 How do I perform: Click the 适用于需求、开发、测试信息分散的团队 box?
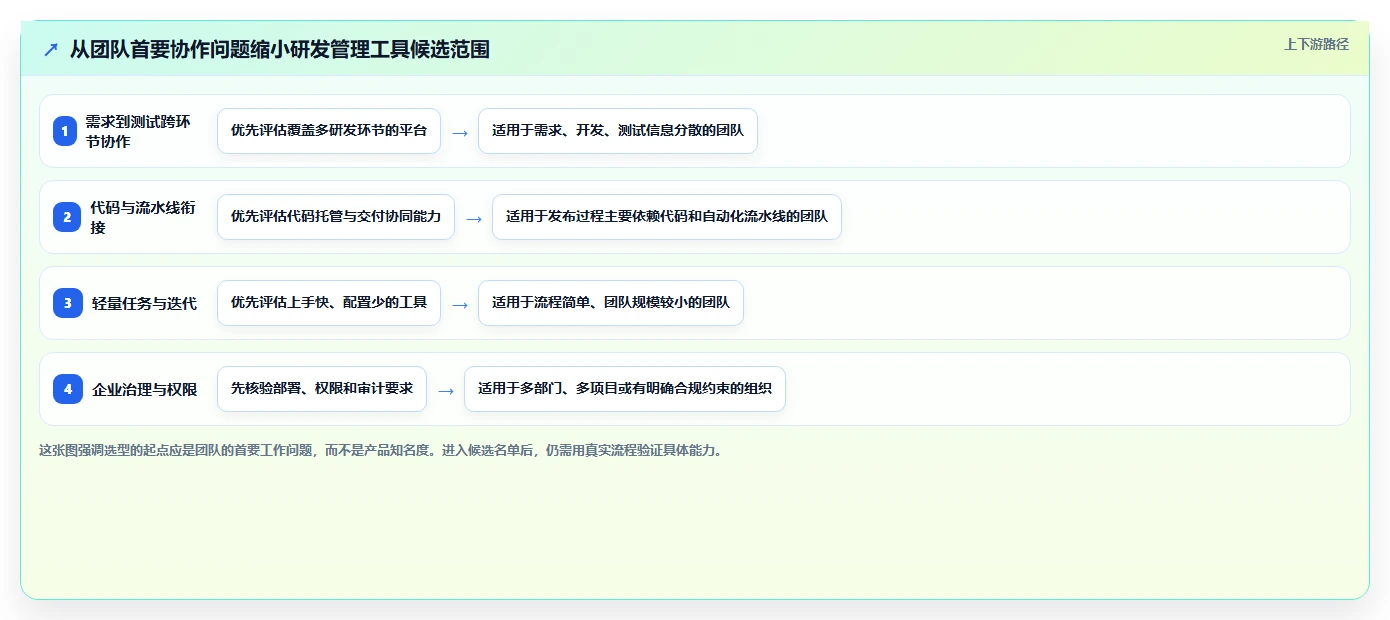click(x=618, y=131)
